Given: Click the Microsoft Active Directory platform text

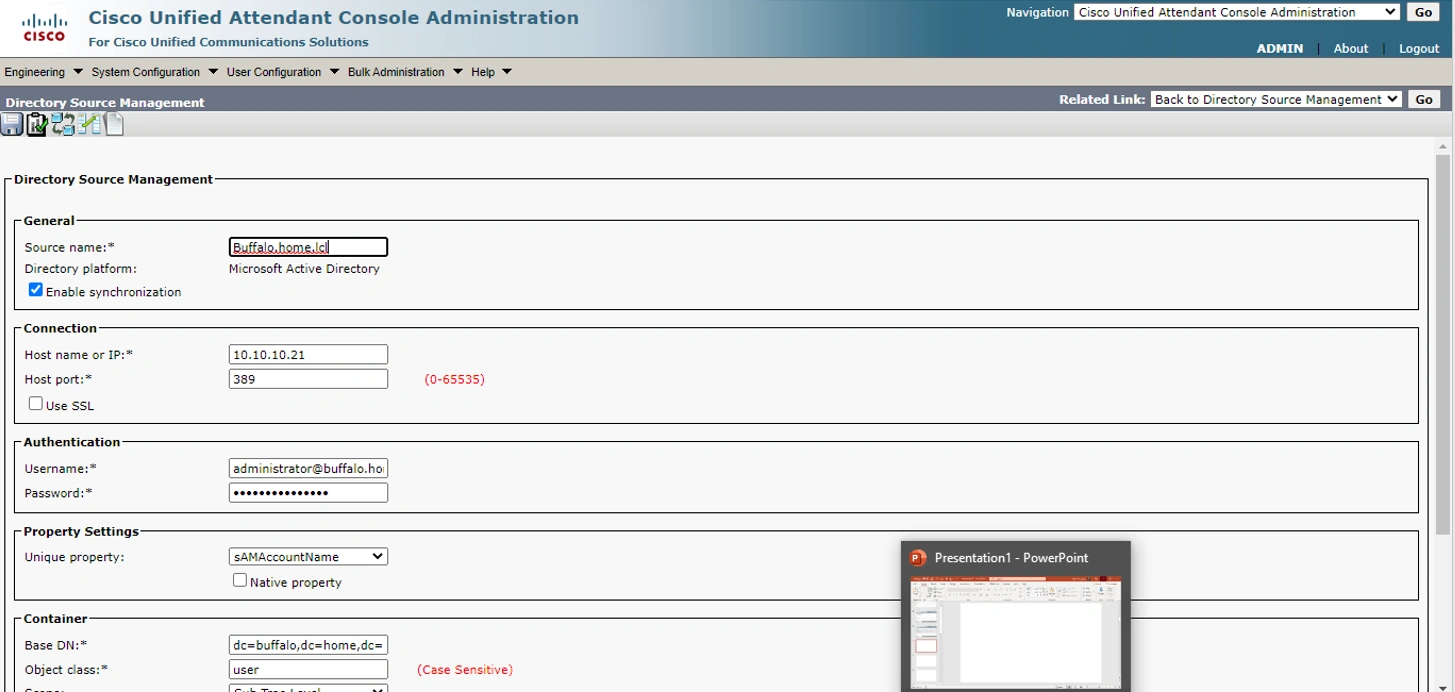Looking at the screenshot, I should tap(304, 269).
